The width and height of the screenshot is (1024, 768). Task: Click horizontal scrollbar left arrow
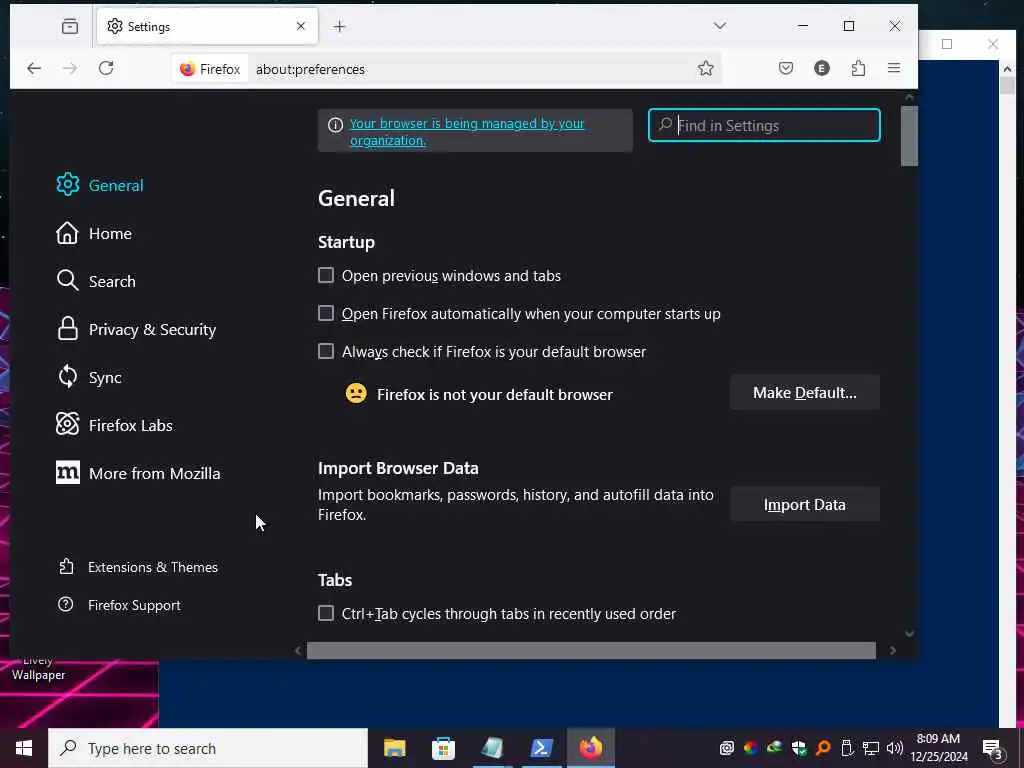pos(298,650)
